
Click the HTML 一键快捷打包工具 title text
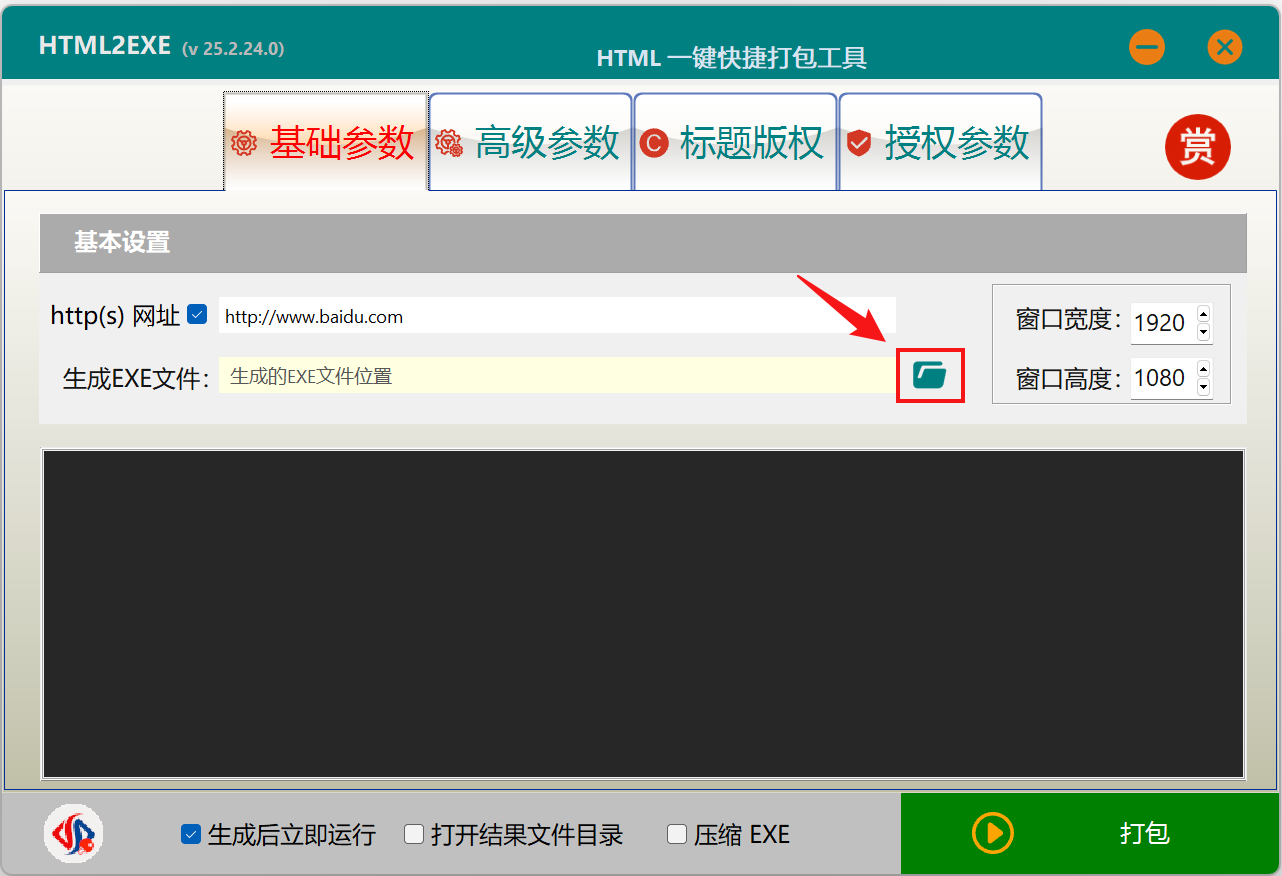click(732, 58)
